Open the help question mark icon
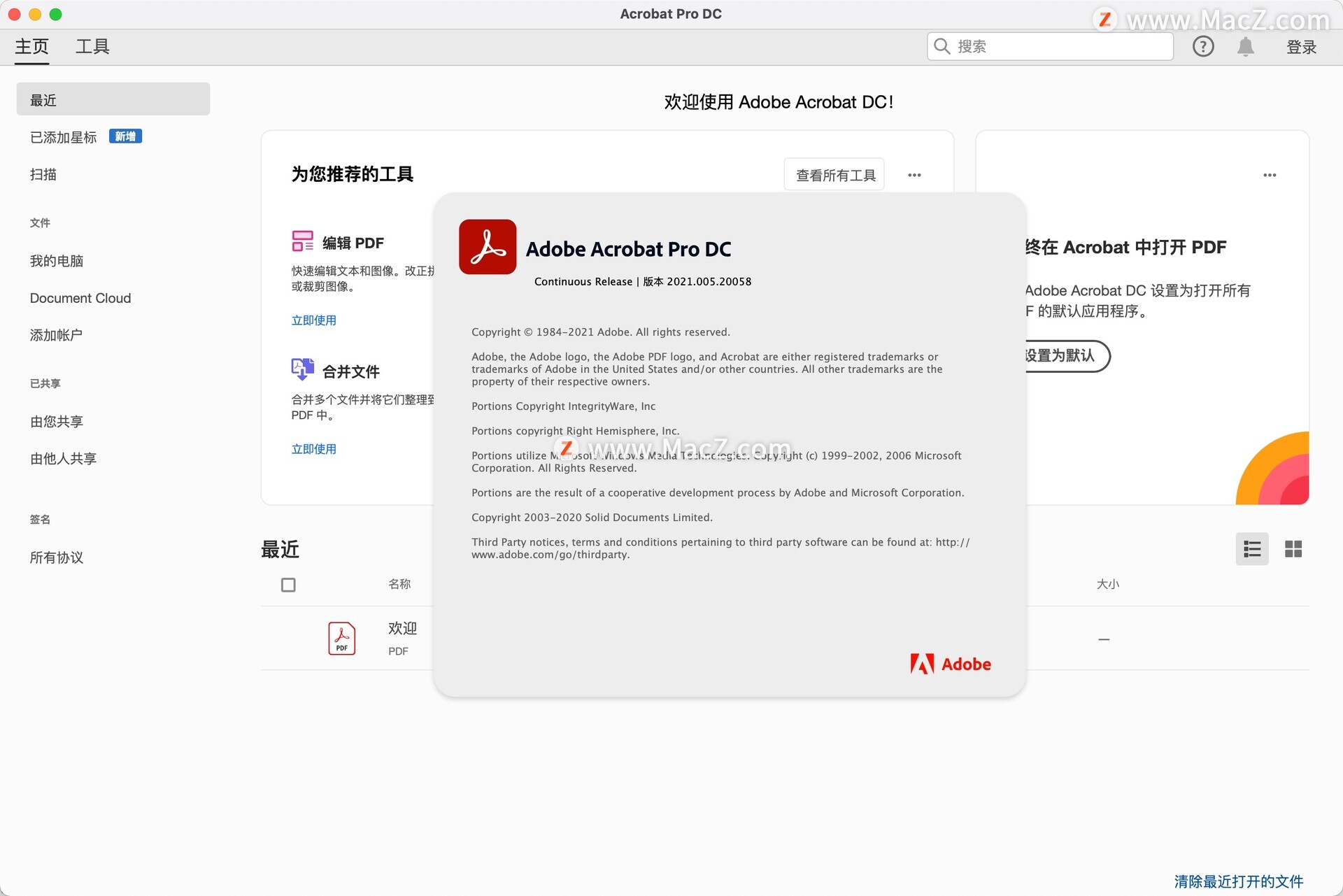1343x896 pixels. point(1203,47)
